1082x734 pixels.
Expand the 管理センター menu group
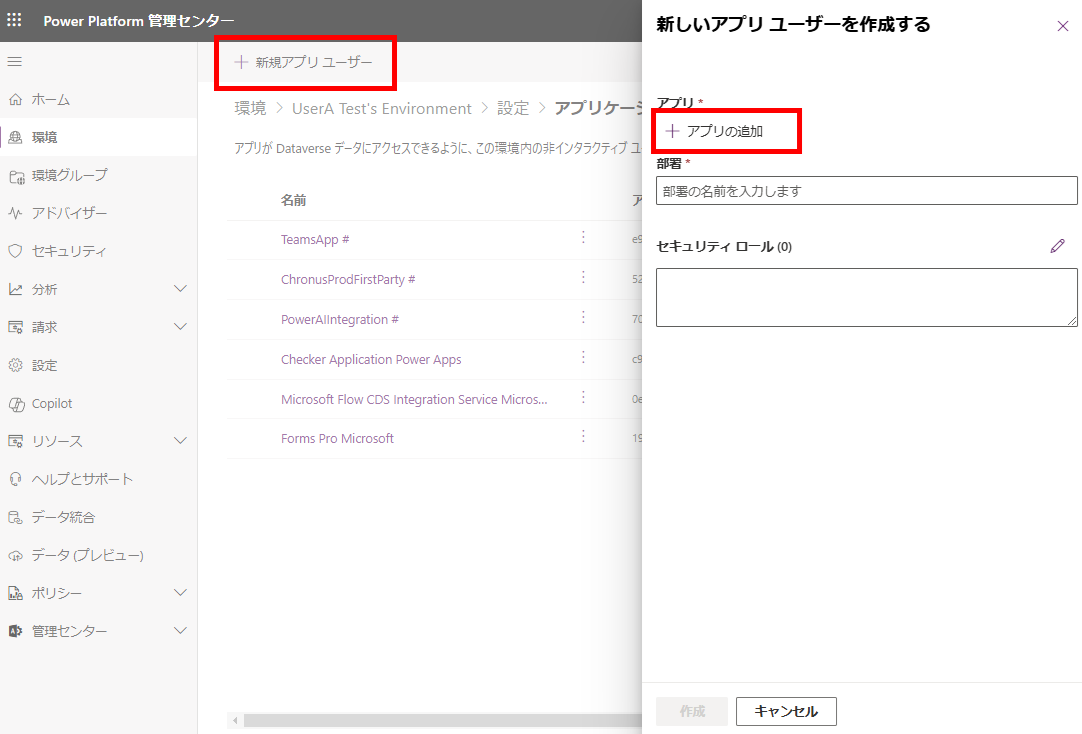click(x=180, y=631)
